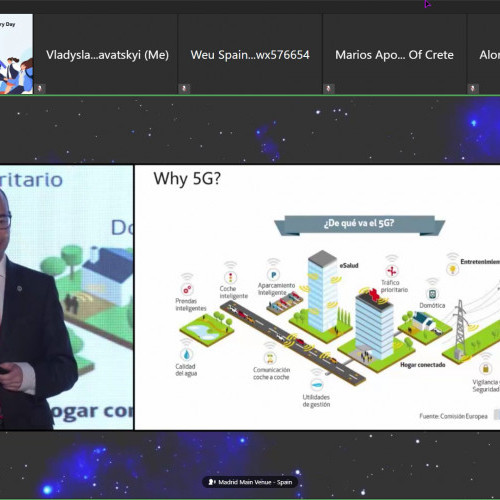Click the muted mic icon on Marios Apo tile
This screenshot has height=500, width=500.
click(x=328, y=89)
